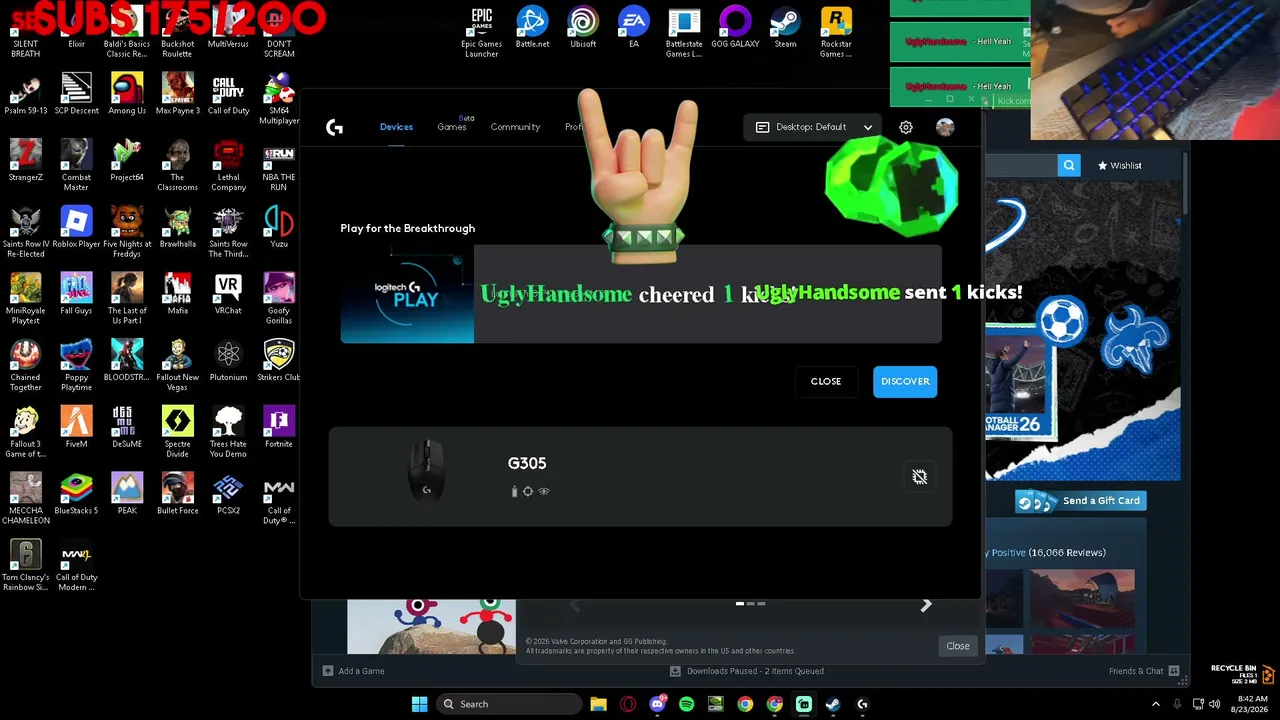Open Spotify from the taskbar
The image size is (1280, 720).
[686, 704]
